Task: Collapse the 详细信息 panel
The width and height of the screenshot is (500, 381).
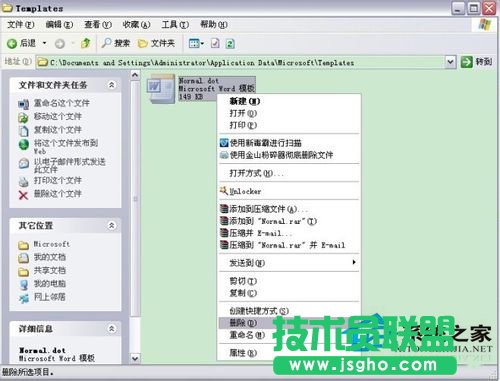Action: coord(112,329)
